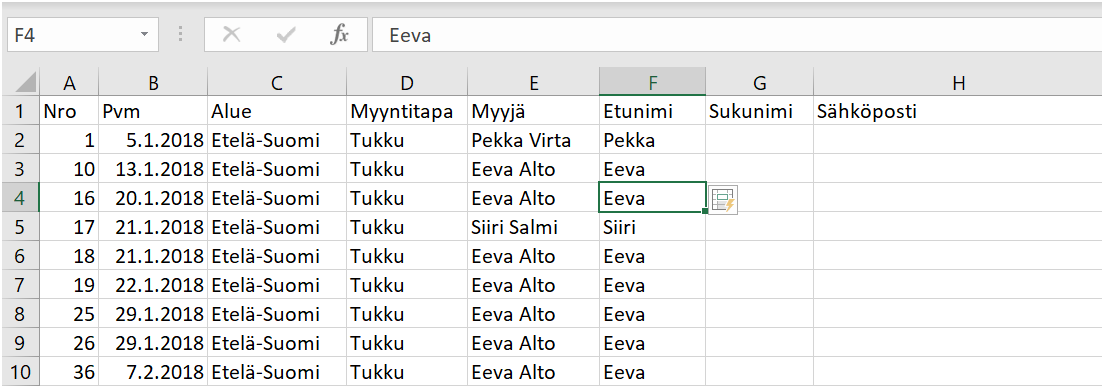Select row 10 header
The height and width of the screenshot is (388, 1104).
point(20,372)
